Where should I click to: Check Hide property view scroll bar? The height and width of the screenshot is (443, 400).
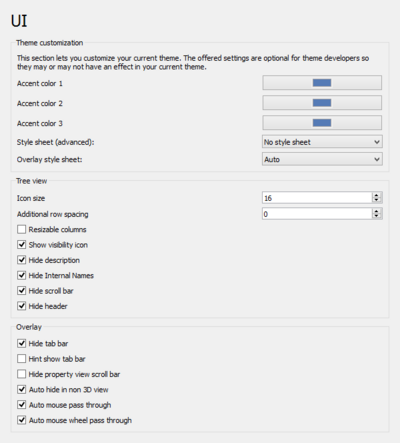[22, 374]
